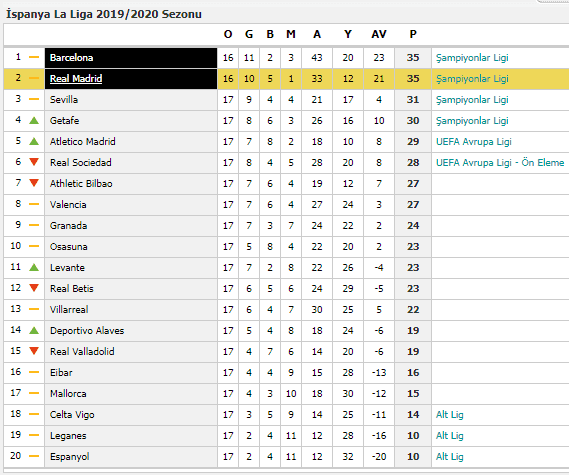The width and height of the screenshot is (569, 475).
Task: Click the green up arrow beside Levante
Action: point(34,267)
